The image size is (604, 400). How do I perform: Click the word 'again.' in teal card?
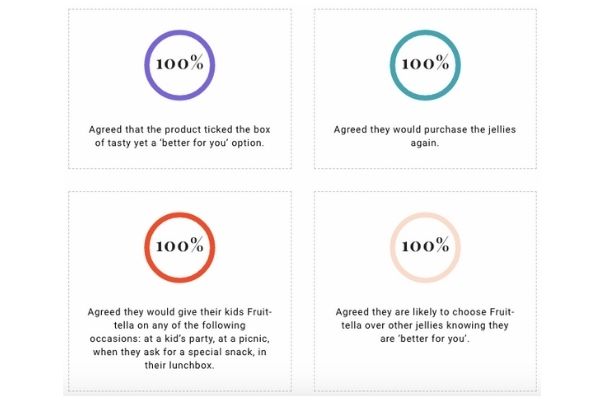pyautogui.click(x=425, y=143)
